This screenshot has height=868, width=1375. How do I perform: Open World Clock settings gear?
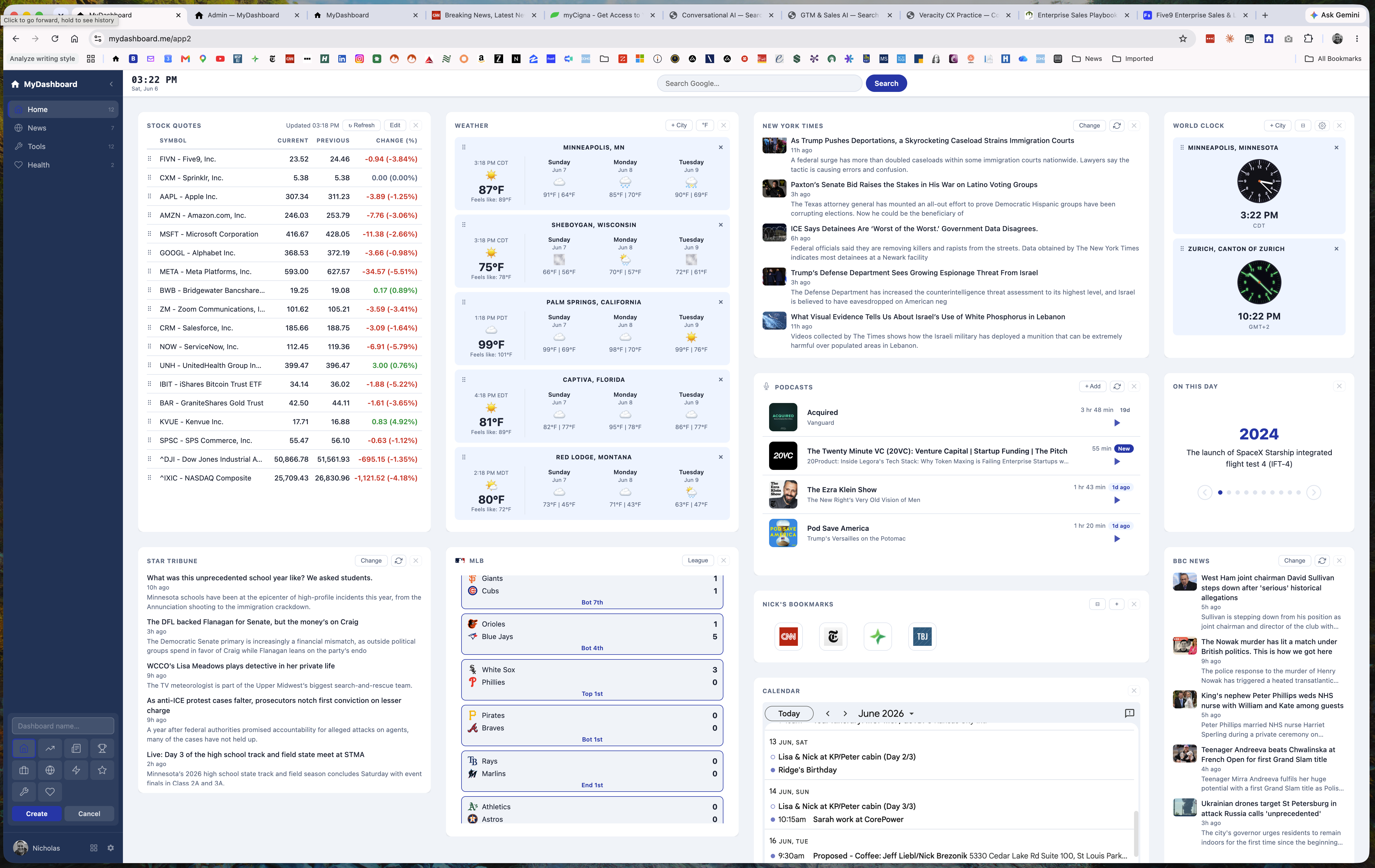point(1322,126)
